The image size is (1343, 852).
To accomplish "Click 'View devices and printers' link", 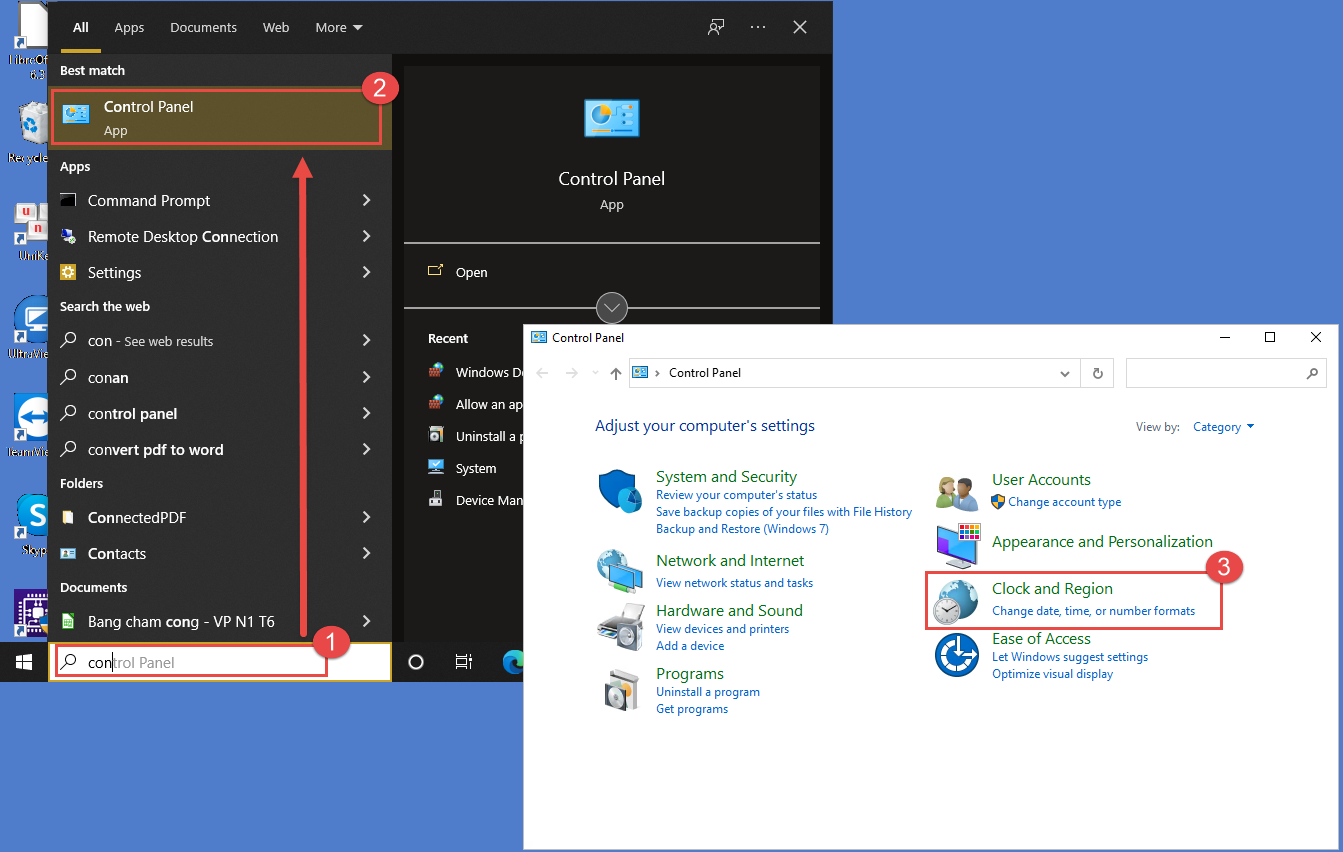I will click(x=722, y=629).
